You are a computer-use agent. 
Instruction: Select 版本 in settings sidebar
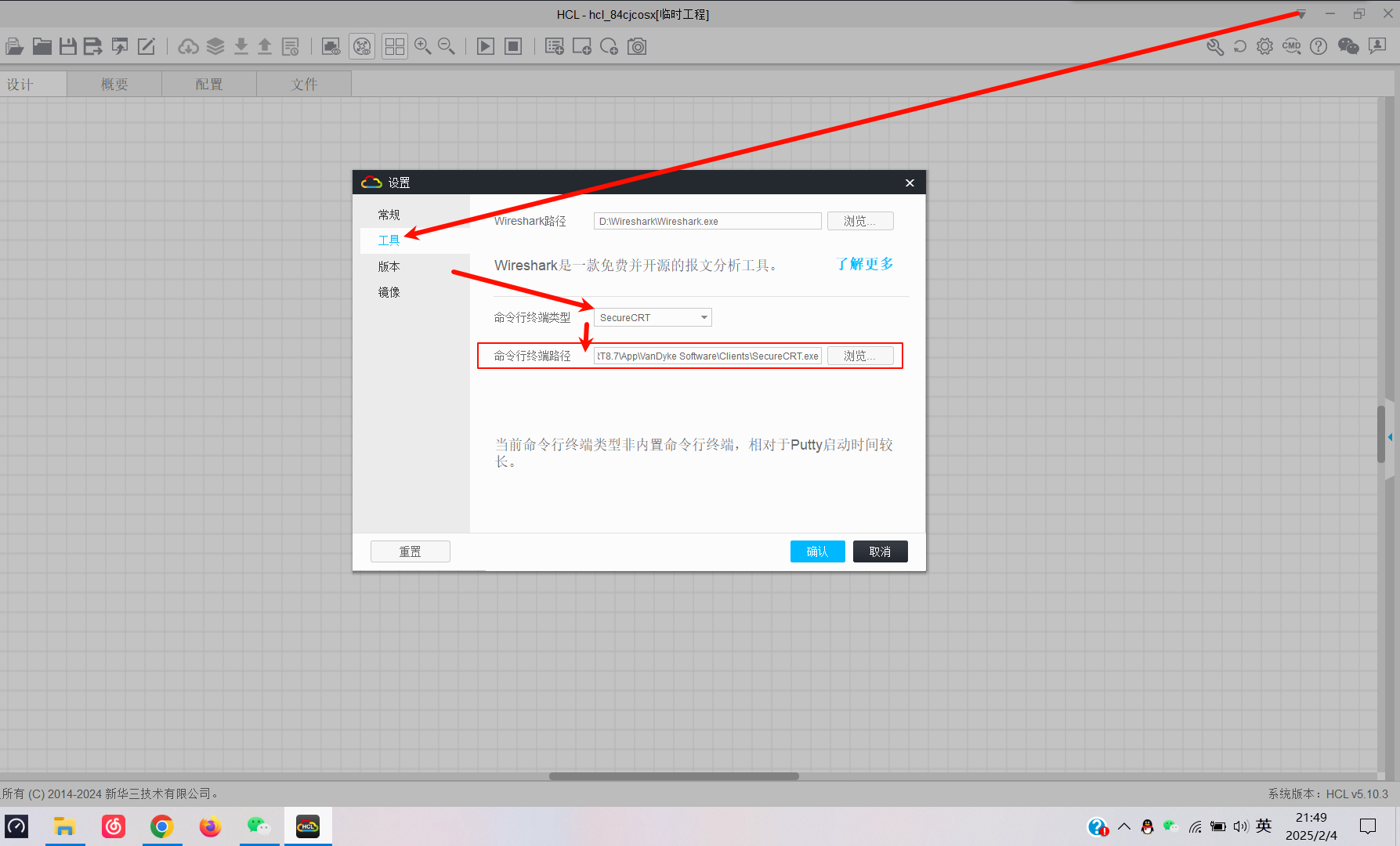point(389,266)
